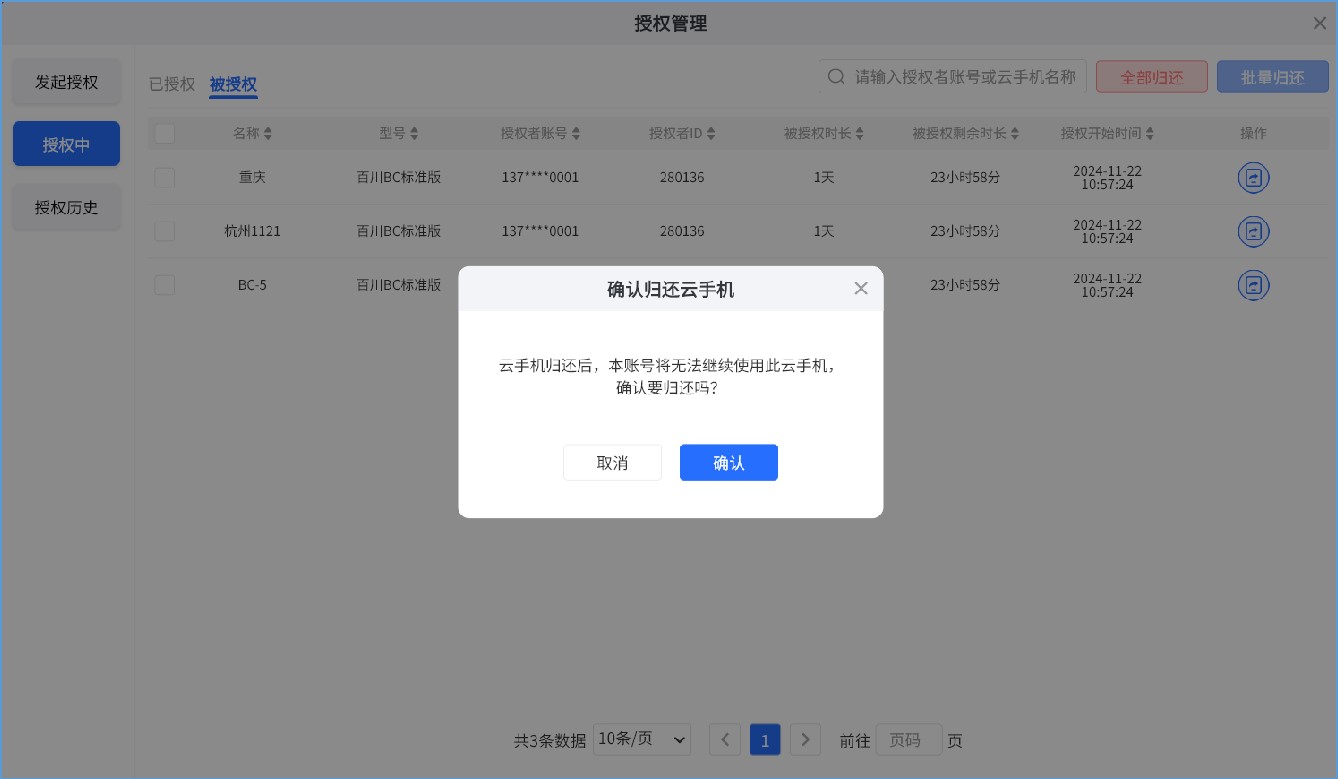Click 取消 to cancel the return
The height and width of the screenshot is (779, 1338).
[612, 462]
